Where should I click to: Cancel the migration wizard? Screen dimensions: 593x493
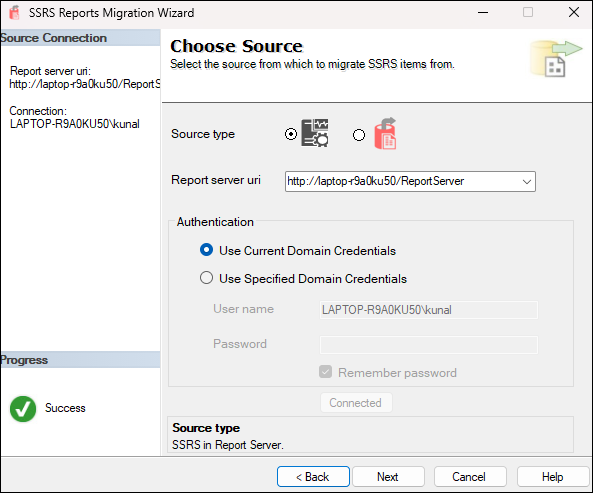click(470, 477)
